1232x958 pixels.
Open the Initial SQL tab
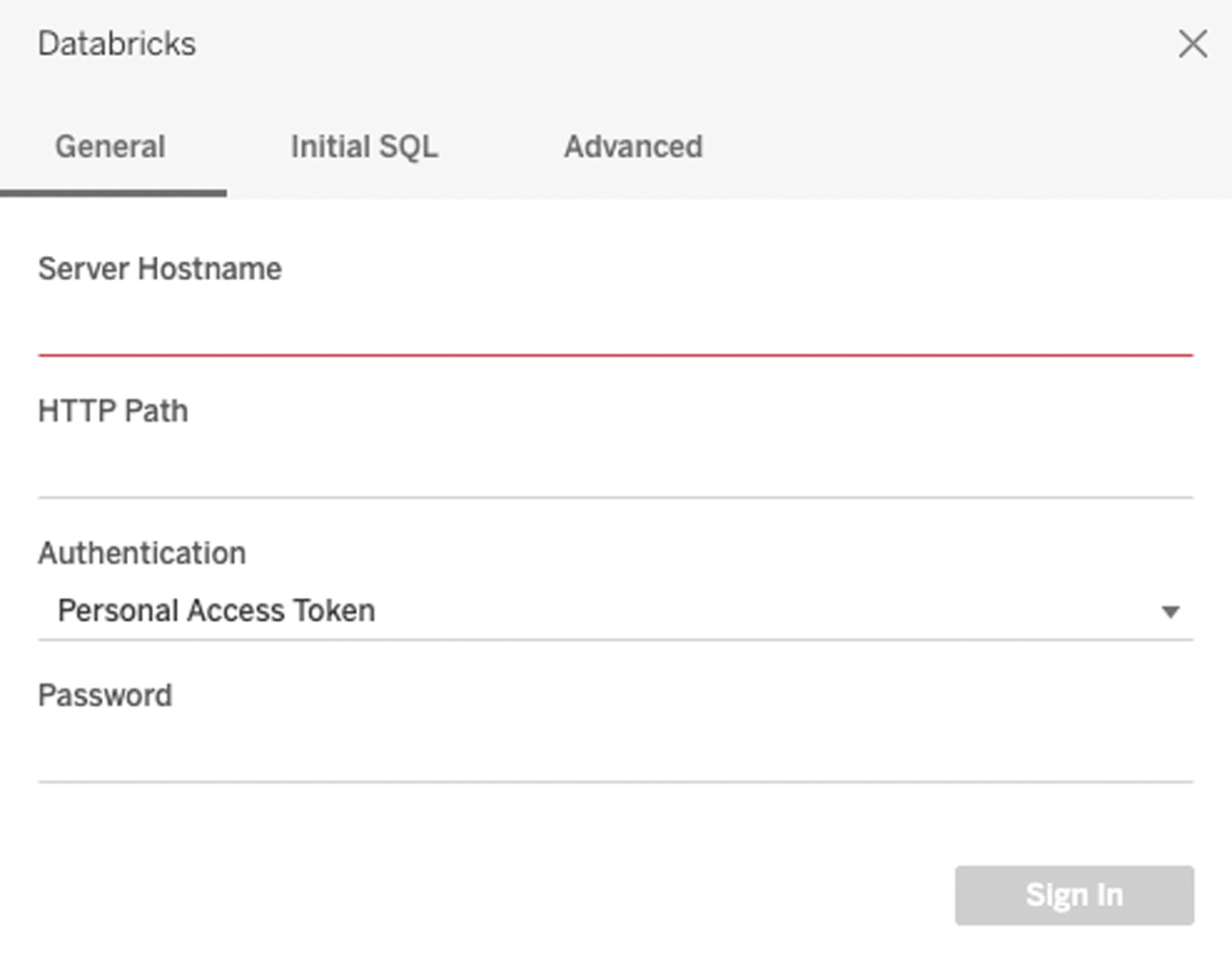[x=364, y=146]
